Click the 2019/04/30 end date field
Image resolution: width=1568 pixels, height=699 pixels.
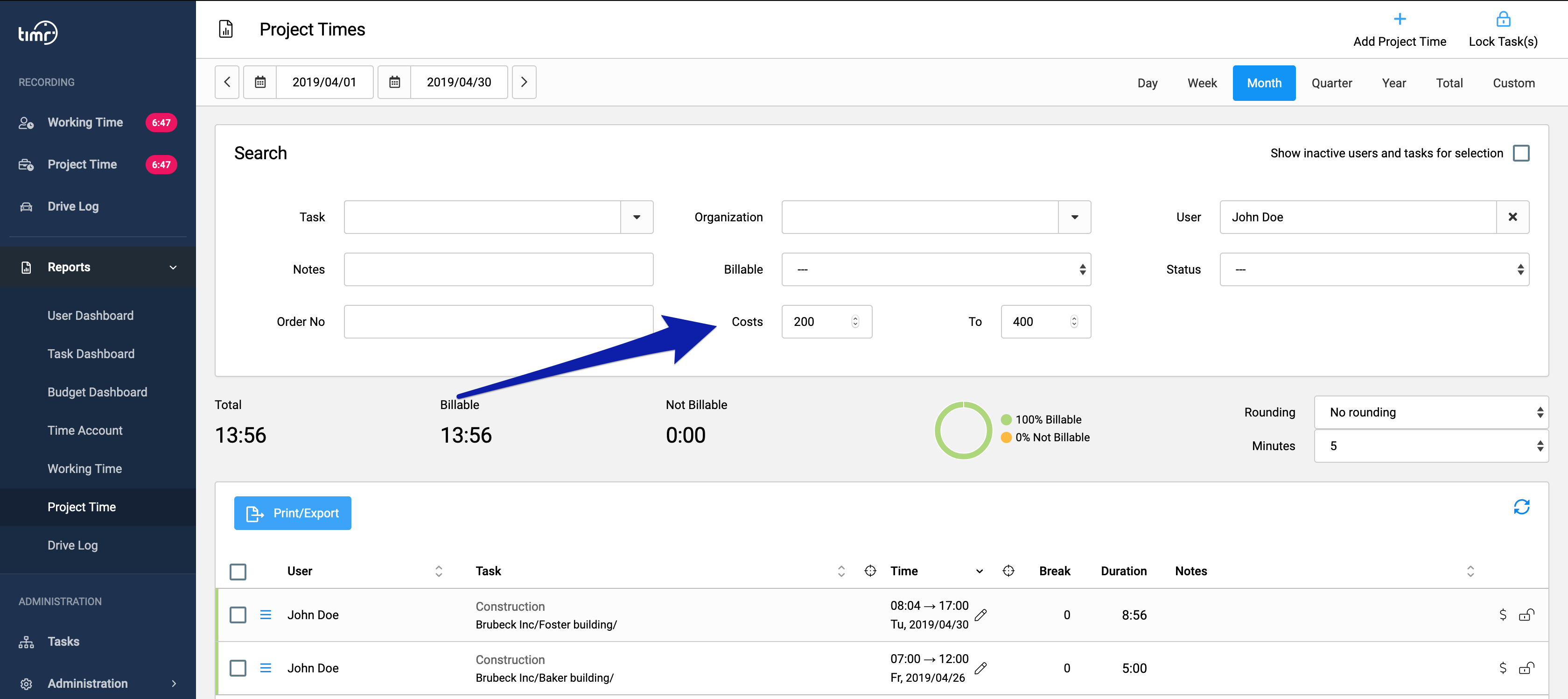click(459, 82)
